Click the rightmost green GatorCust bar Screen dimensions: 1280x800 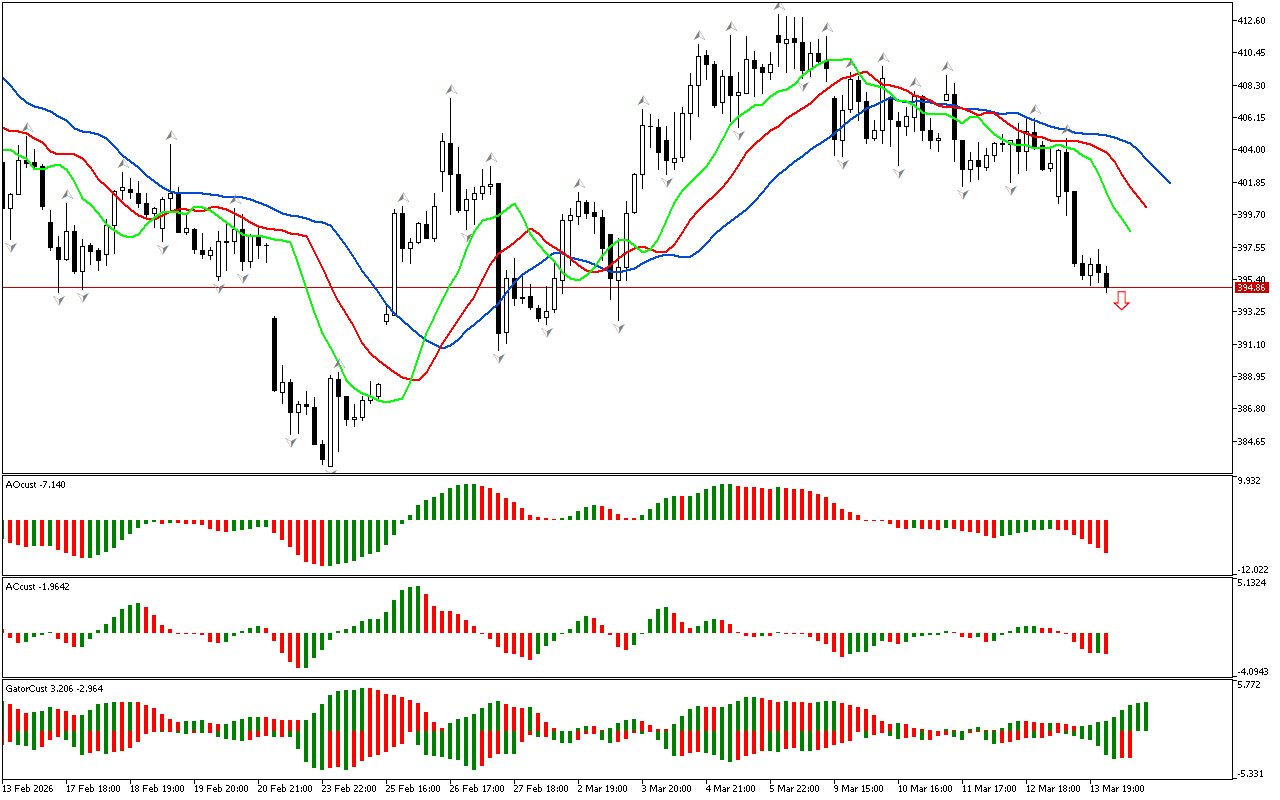(x=1144, y=716)
